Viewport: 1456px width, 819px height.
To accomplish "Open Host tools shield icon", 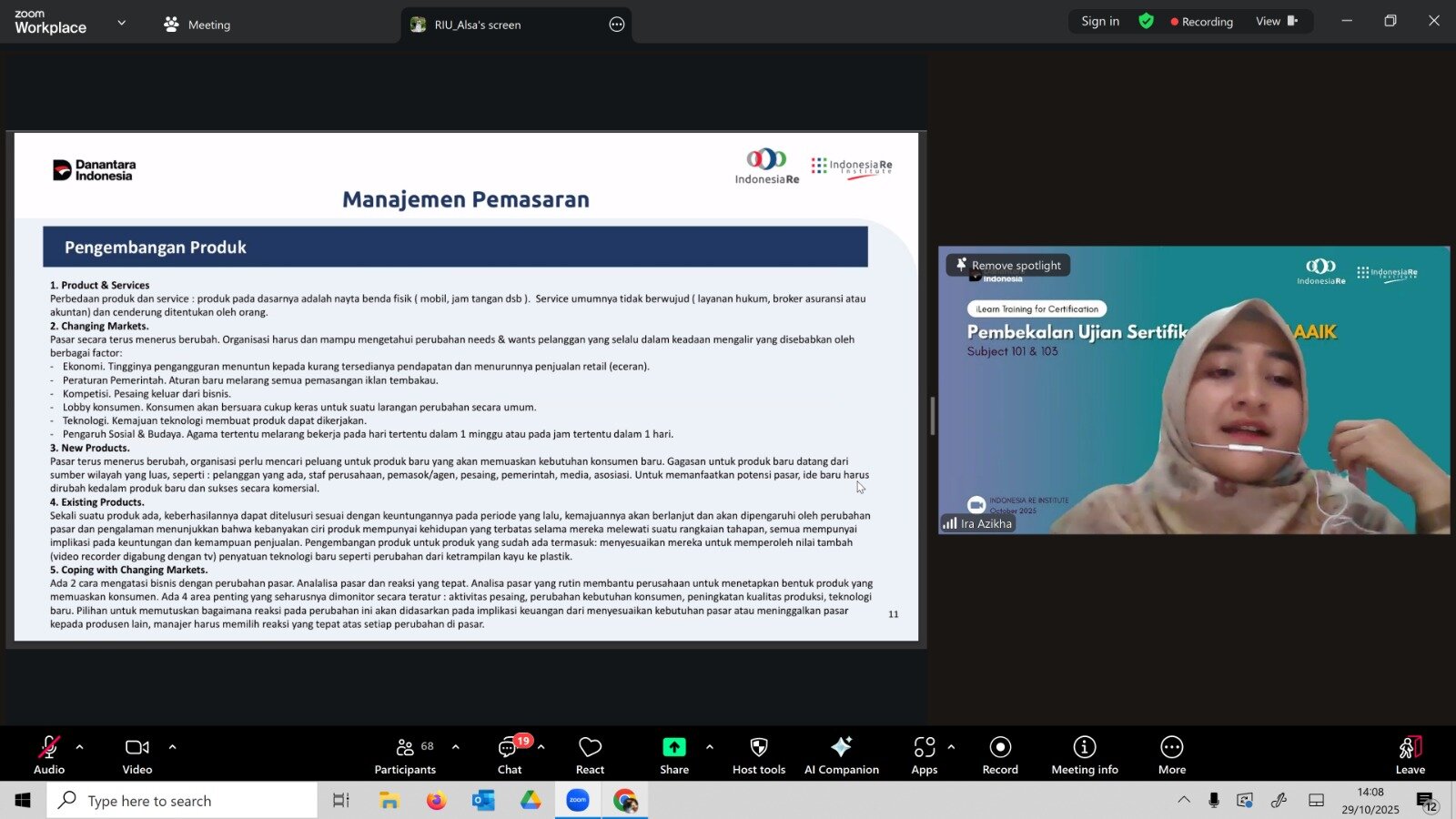I will [x=758, y=755].
